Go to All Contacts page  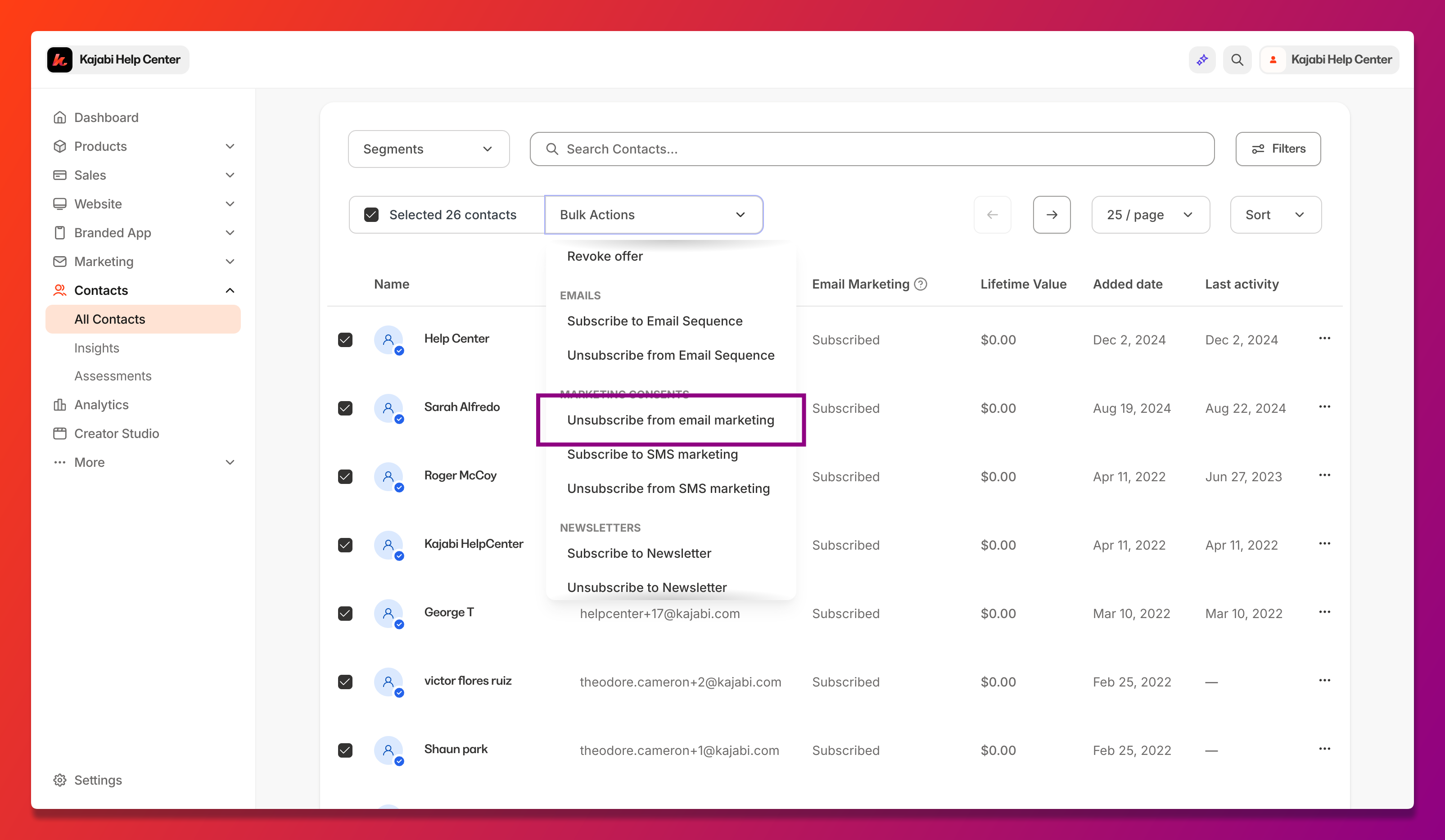coord(143,319)
